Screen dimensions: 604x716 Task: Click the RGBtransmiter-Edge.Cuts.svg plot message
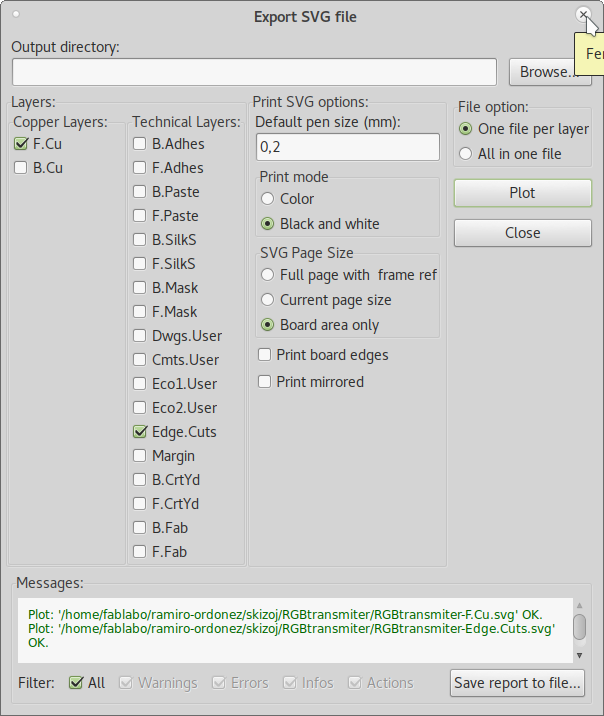[x=291, y=636]
